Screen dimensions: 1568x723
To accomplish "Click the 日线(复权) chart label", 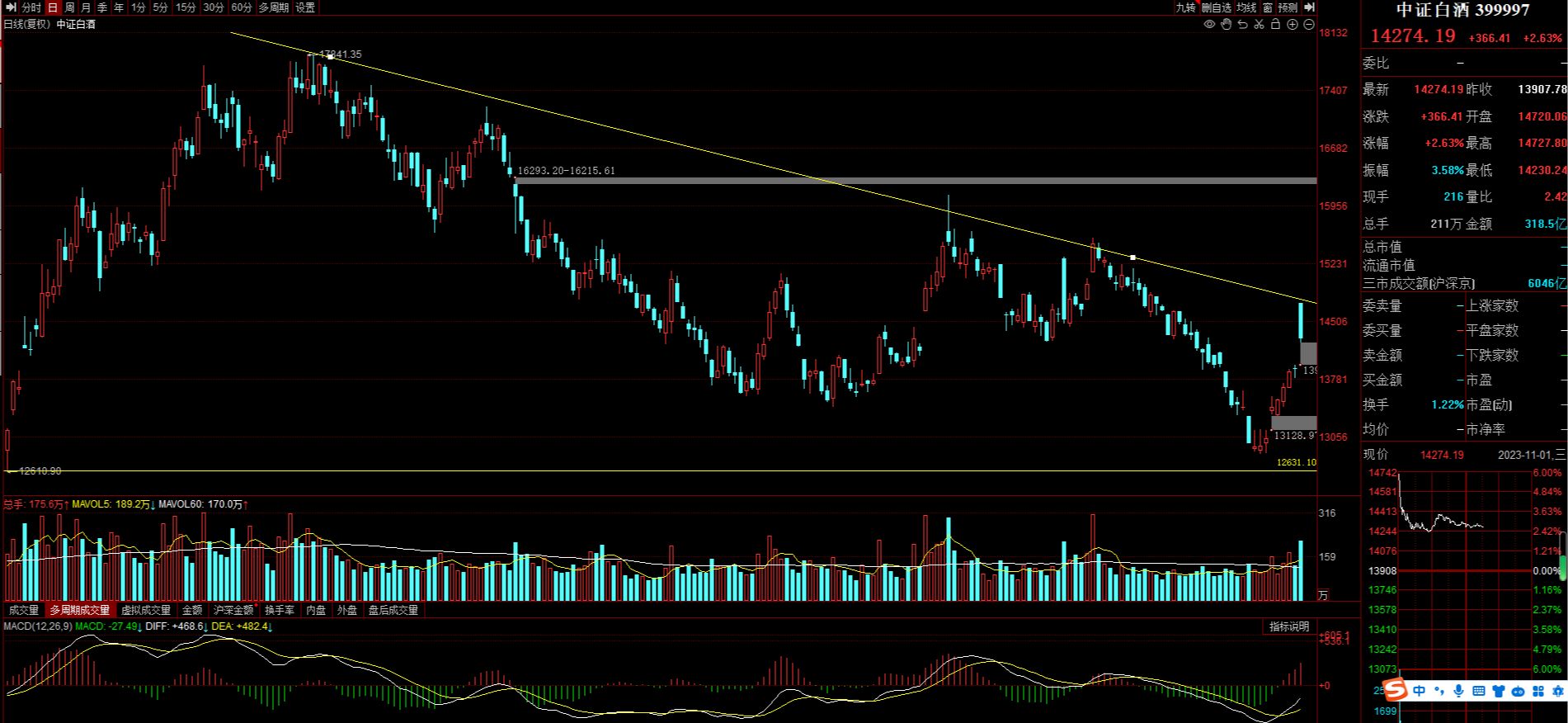I will (x=27, y=25).
